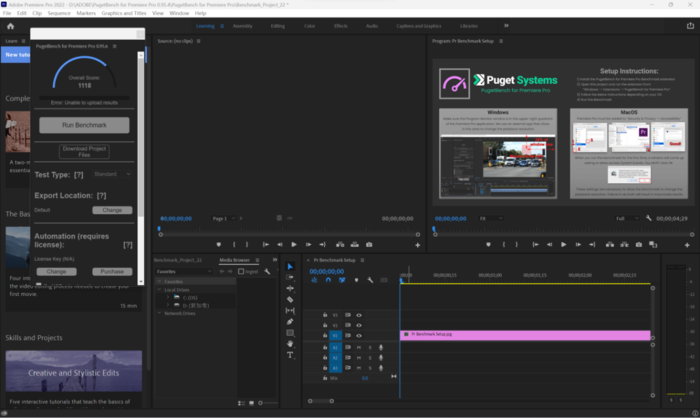
Task: Collapse the Network Drives node
Action: (x=159, y=314)
